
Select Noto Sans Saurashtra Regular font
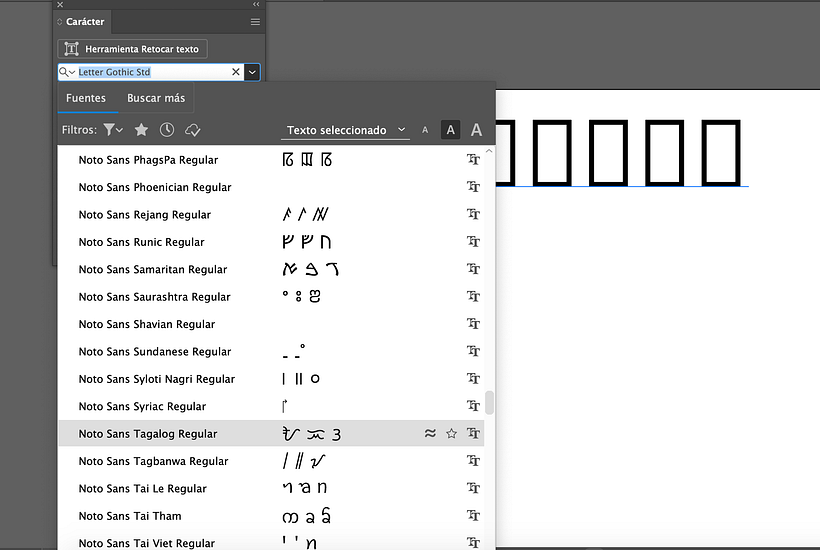click(x=271, y=297)
